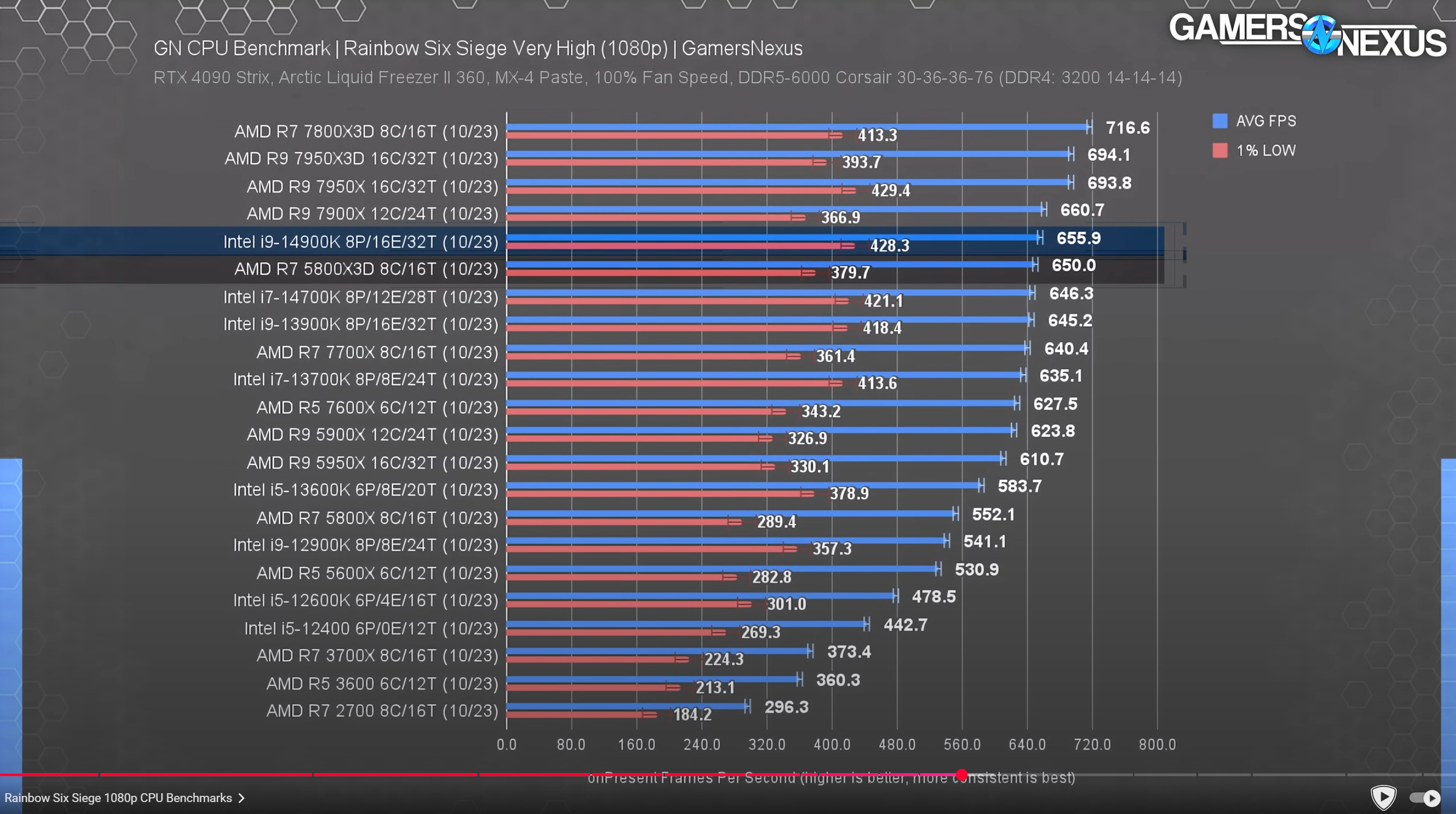
Task: Click the 'AMD R5 3600 6C/12T (10/23)' label
Action: 383,684
